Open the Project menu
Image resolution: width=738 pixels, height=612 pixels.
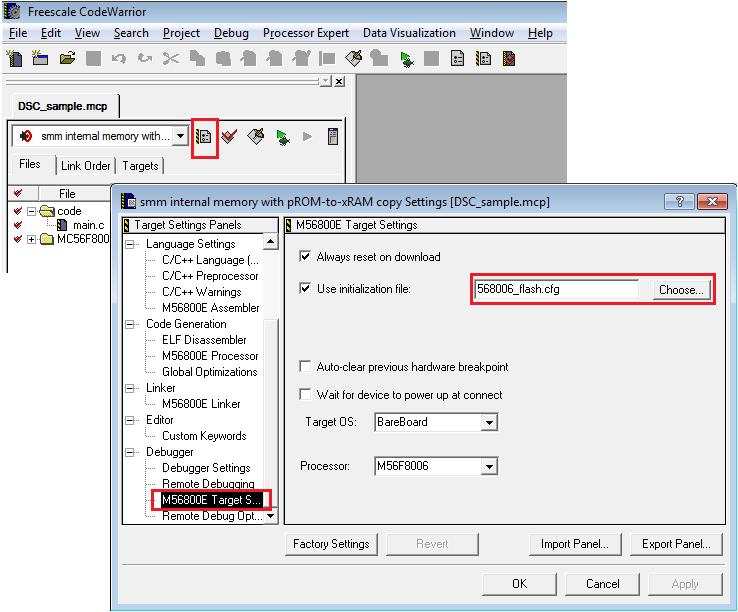point(181,33)
